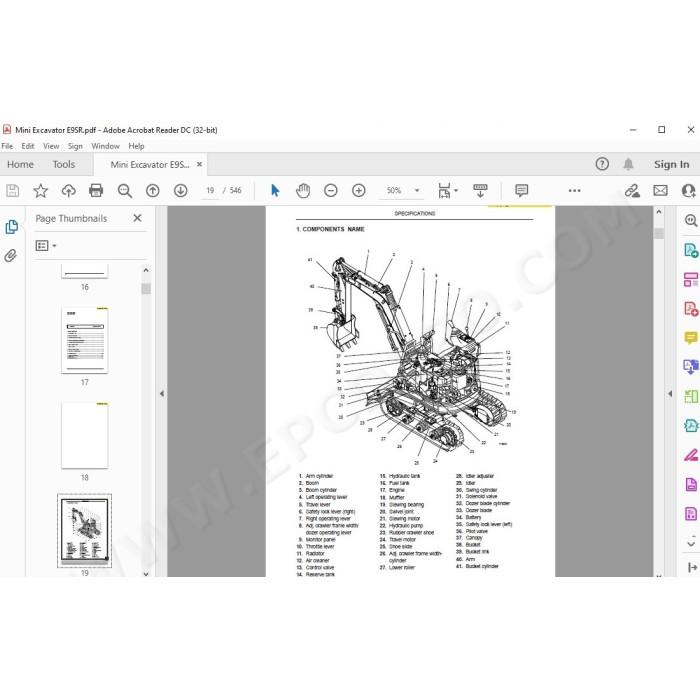700x700 pixels.
Task: Expand right tools pane arrow at bottom
Action: tap(692, 567)
